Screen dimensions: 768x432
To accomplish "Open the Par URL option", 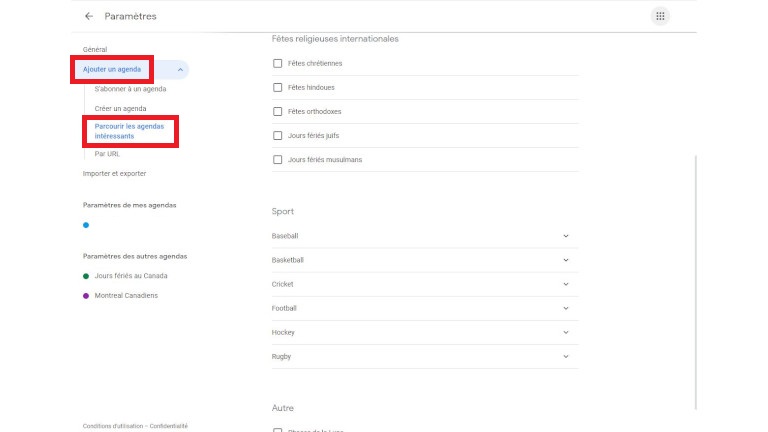I will 107,154.
